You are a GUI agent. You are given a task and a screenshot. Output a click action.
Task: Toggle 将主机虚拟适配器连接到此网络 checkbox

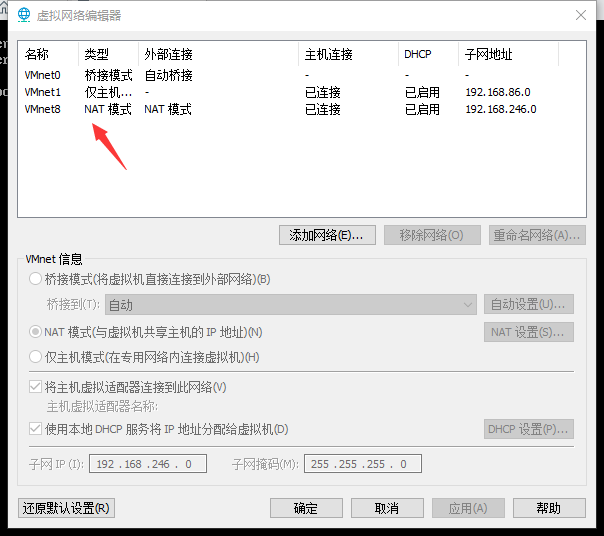[37, 387]
